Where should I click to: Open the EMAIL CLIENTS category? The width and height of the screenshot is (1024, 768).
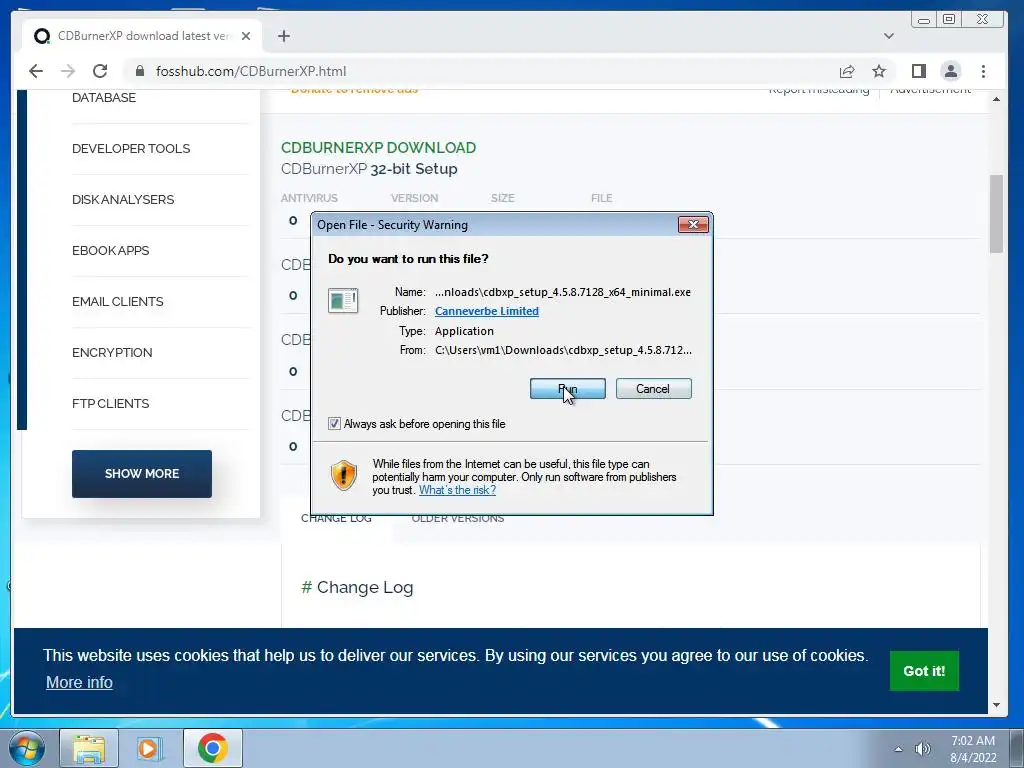(x=118, y=301)
